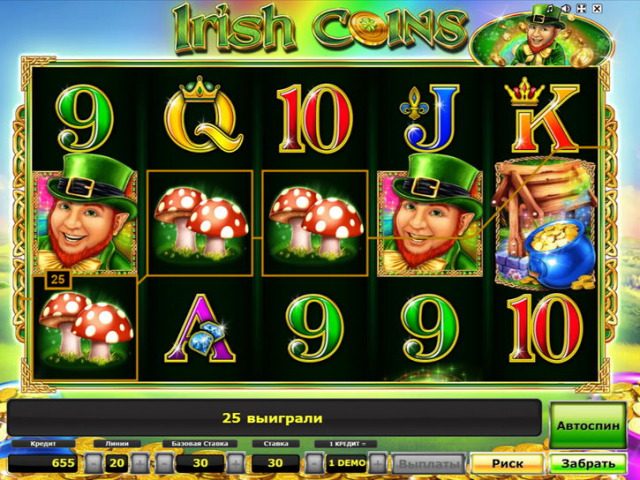Click the 25 payline win label

tap(58, 279)
